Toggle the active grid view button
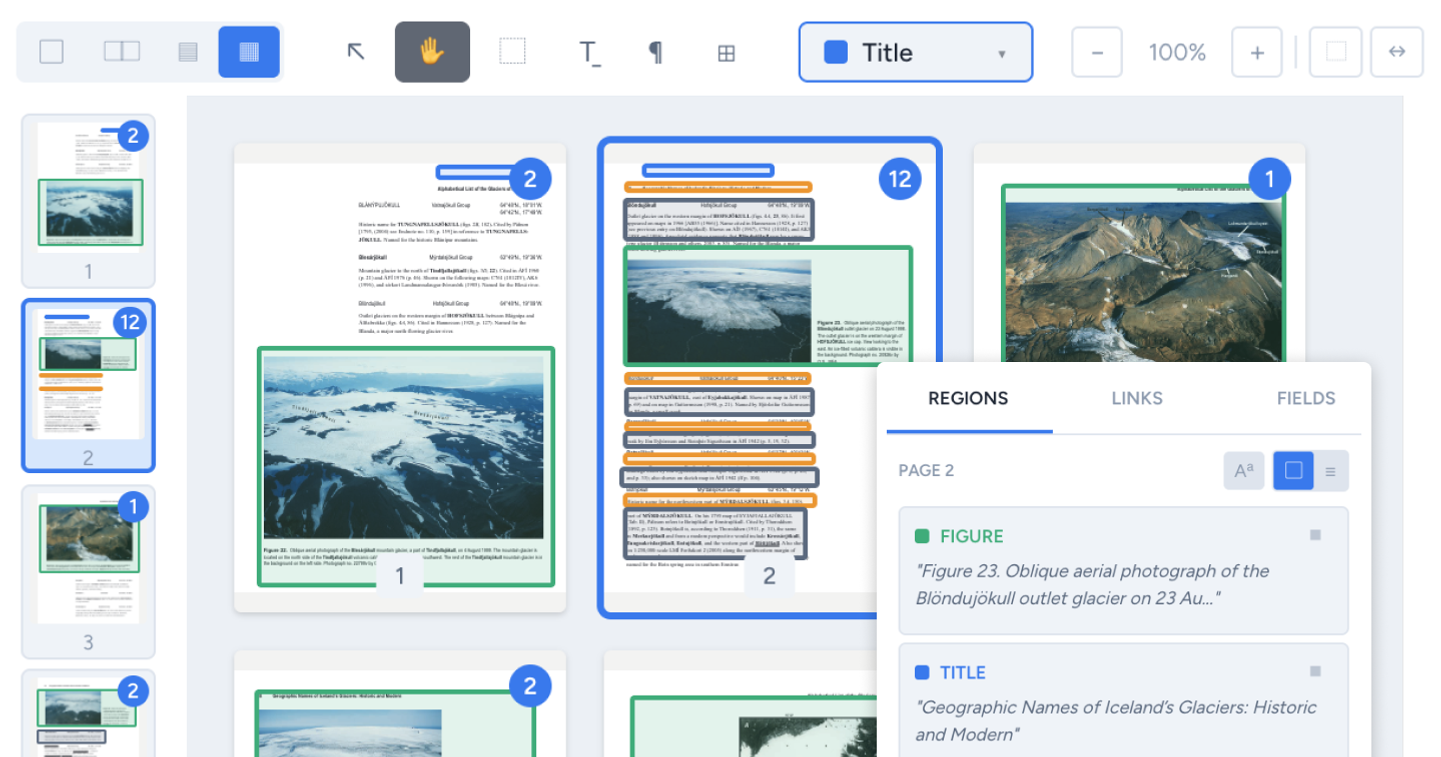Image resolution: width=1441 pixels, height=757 pixels. [x=249, y=52]
